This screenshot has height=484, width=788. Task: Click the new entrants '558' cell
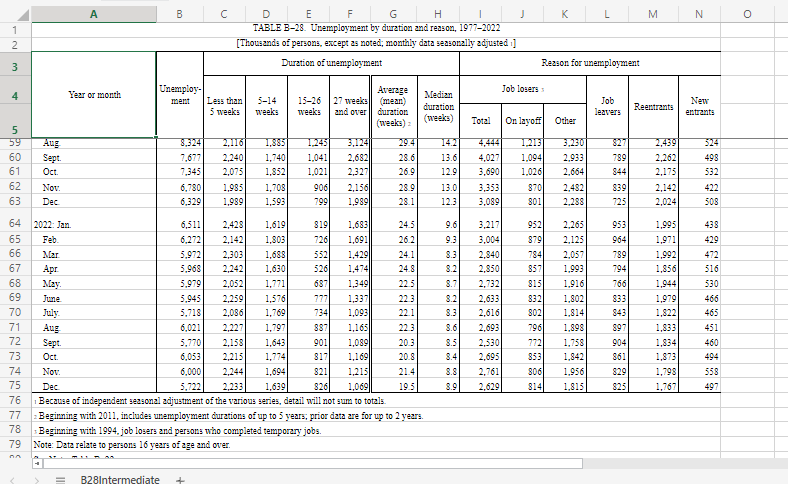(x=699, y=371)
